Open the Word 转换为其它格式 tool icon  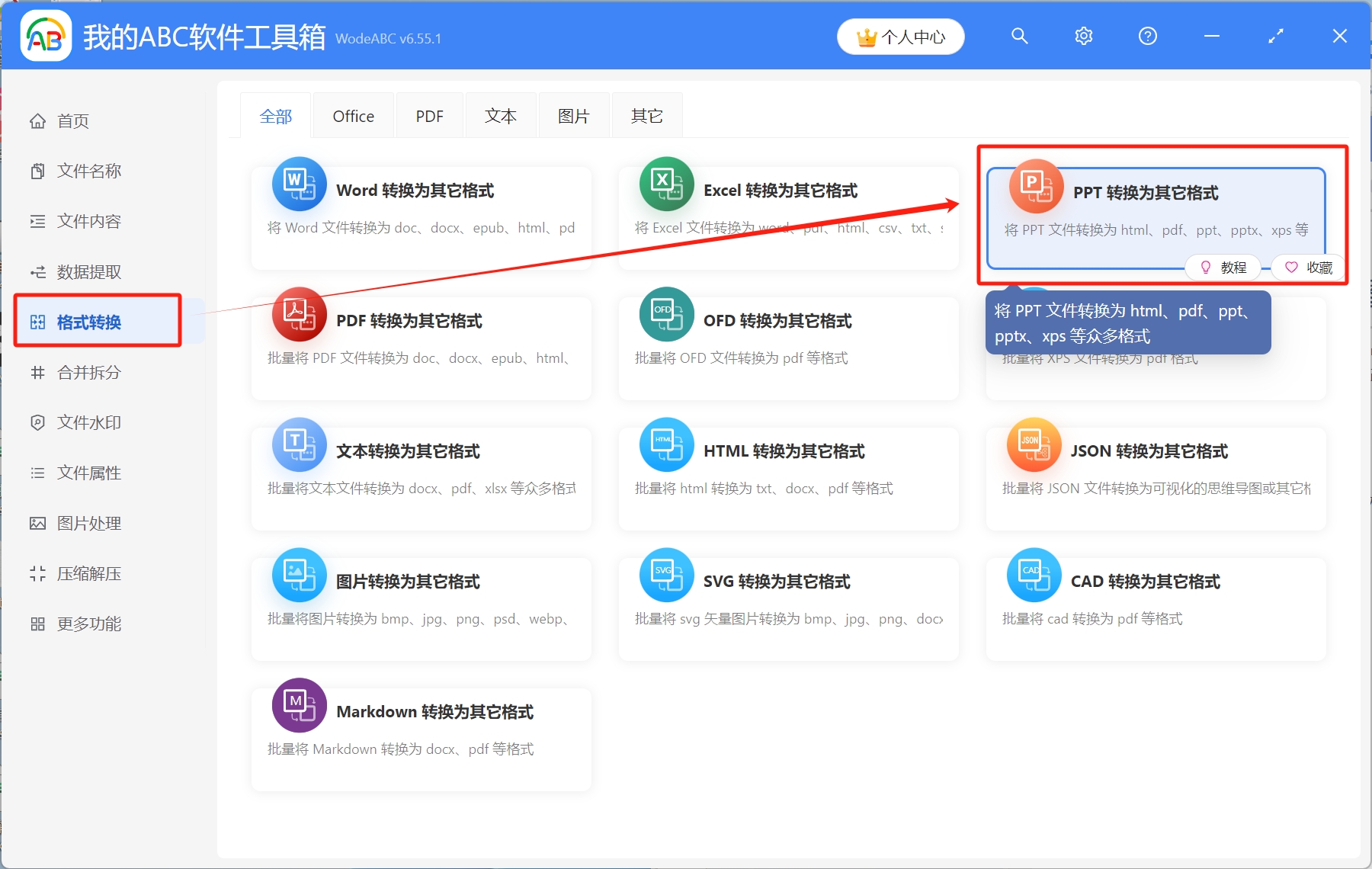click(298, 184)
